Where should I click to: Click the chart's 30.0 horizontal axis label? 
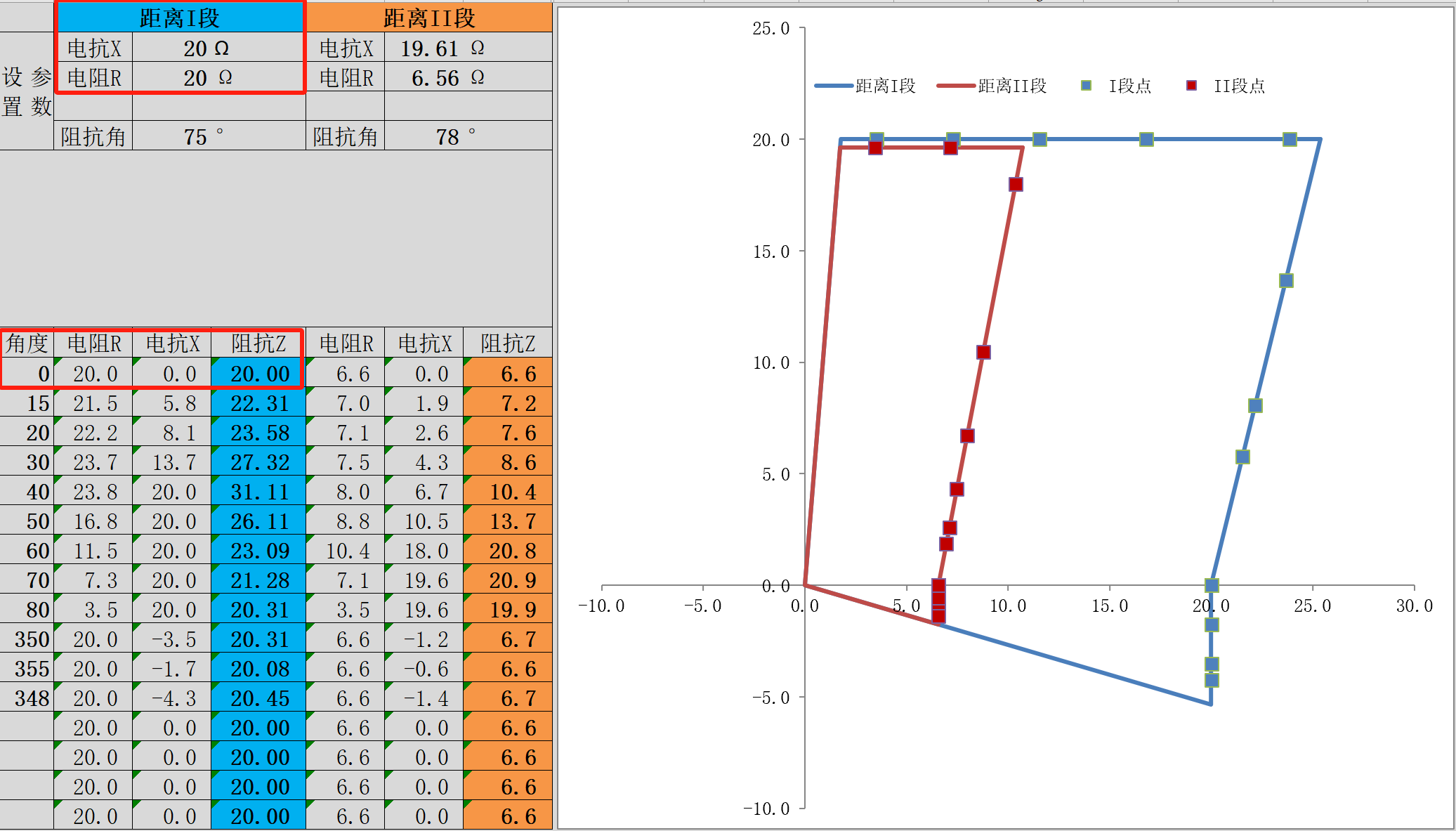[x=1414, y=606]
